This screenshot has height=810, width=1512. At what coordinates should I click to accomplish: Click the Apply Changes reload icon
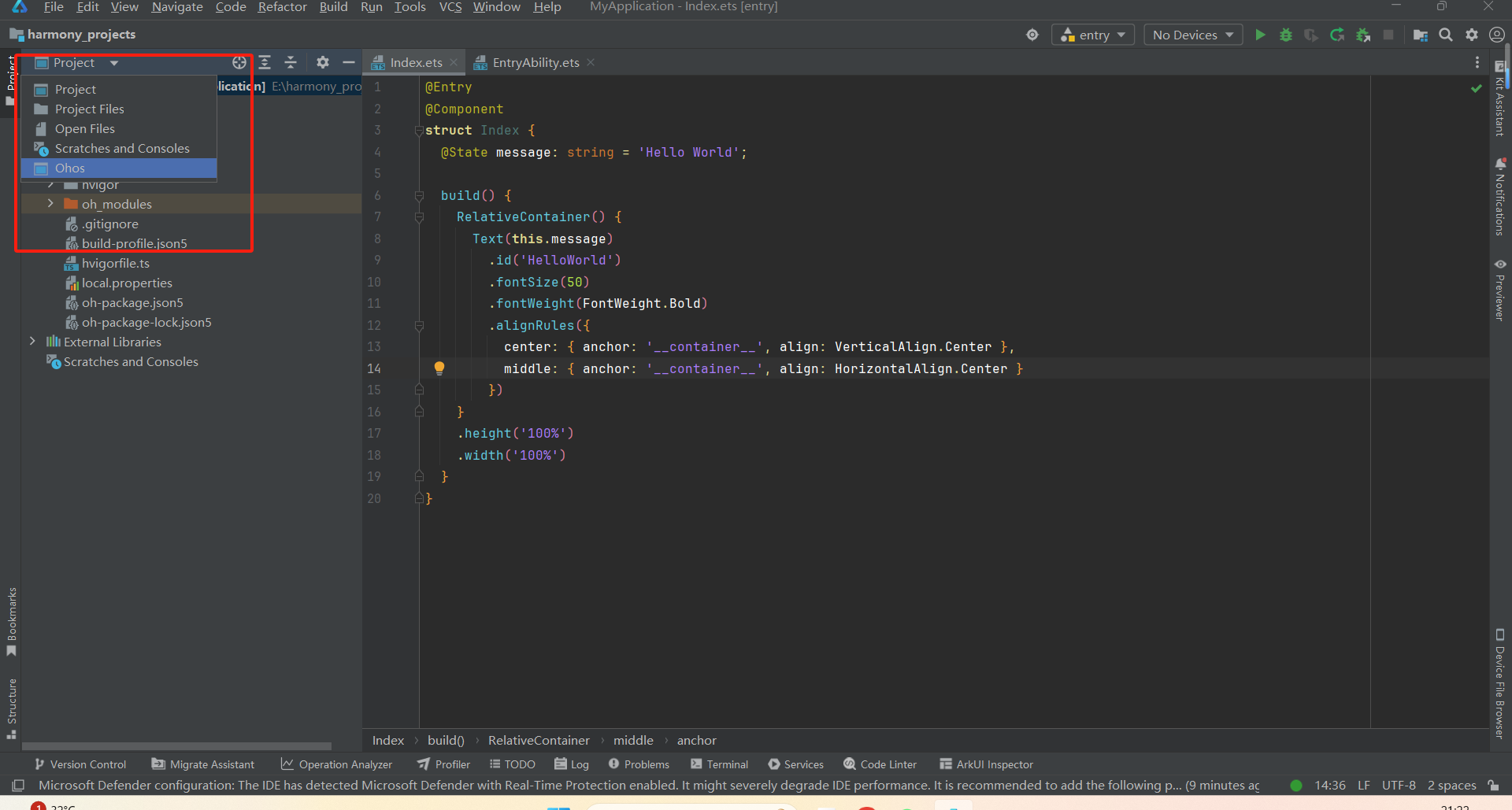click(1337, 35)
